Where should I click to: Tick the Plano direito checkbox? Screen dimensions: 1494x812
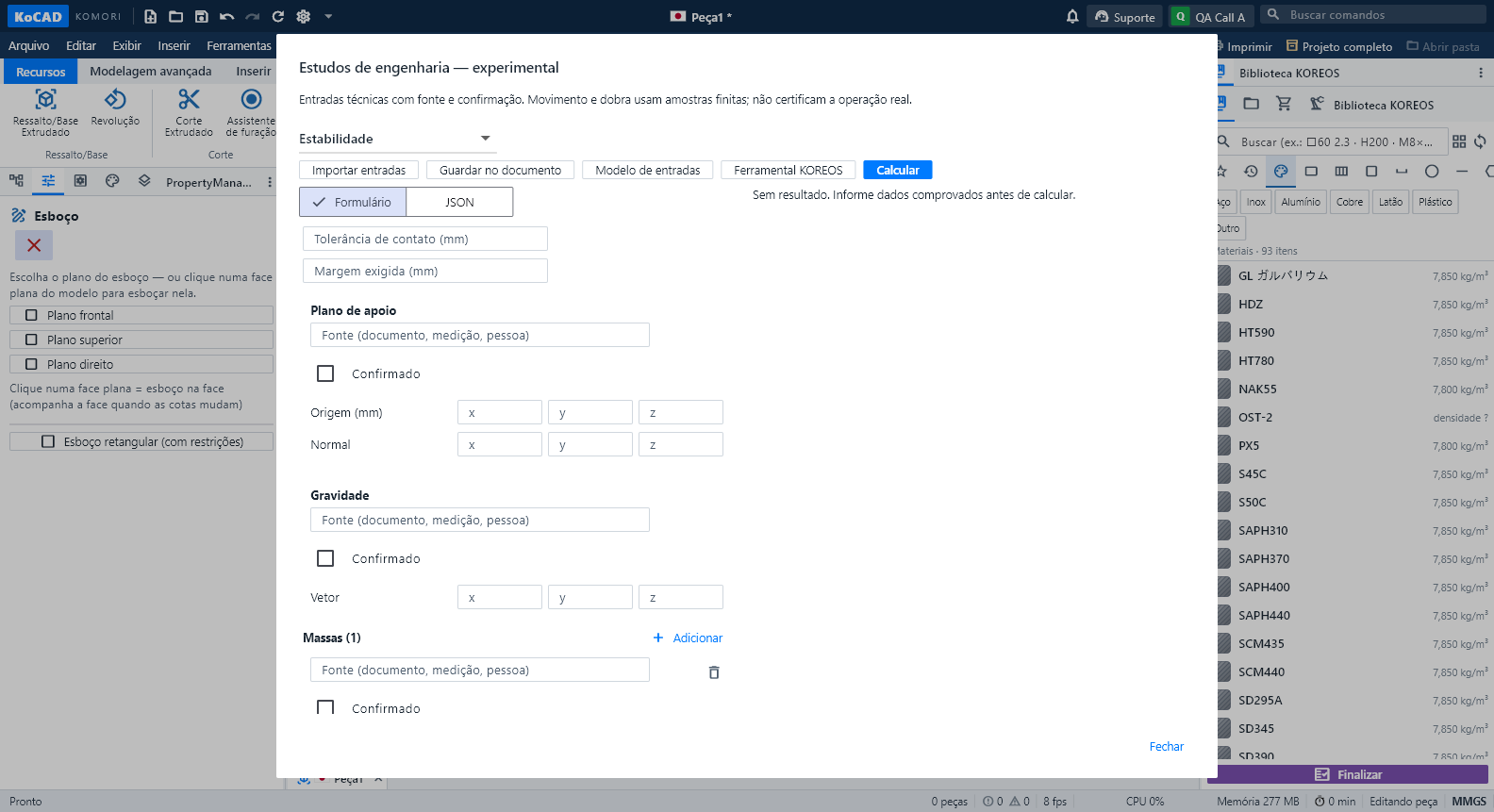pos(31,364)
